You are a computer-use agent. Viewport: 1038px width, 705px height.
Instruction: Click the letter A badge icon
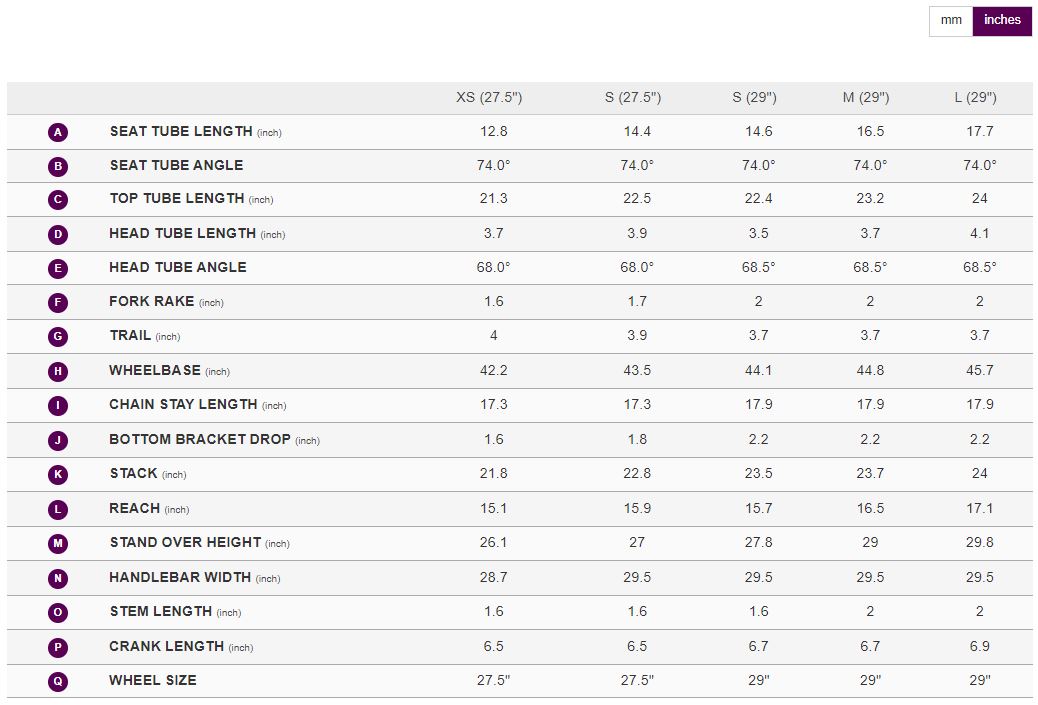click(x=58, y=132)
